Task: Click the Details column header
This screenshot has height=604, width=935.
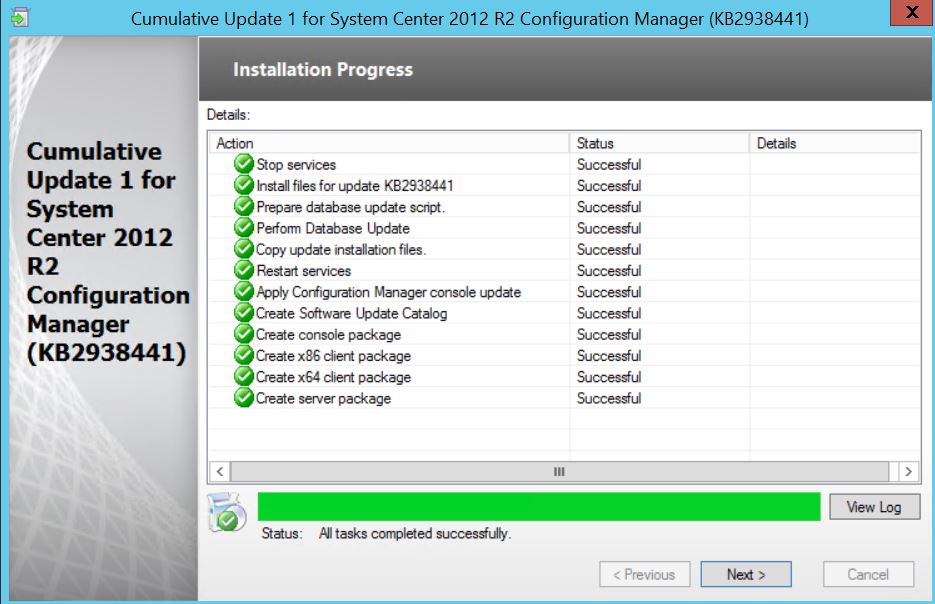Action: 835,143
